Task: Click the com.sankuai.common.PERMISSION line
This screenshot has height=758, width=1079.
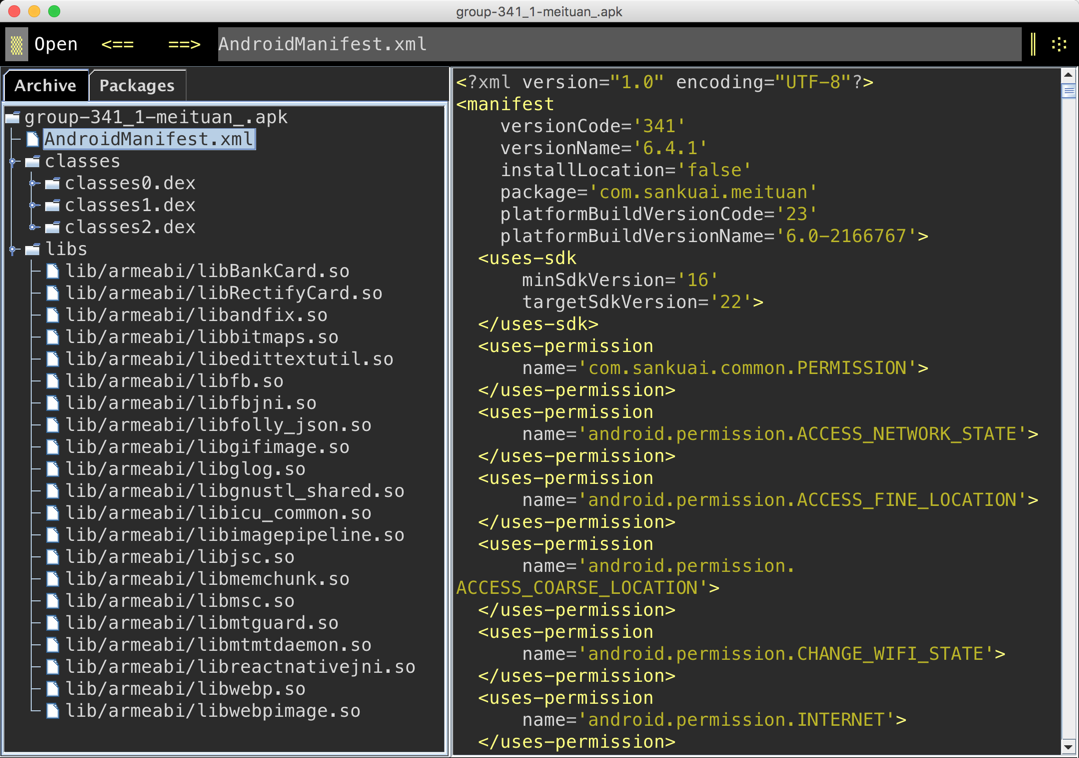Action: point(725,368)
